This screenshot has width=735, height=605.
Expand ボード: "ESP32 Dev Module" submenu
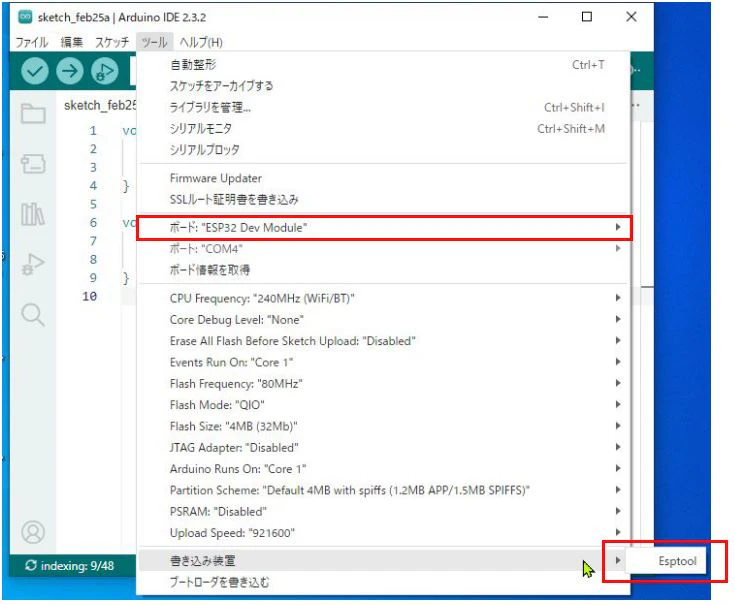pyautogui.click(x=384, y=228)
